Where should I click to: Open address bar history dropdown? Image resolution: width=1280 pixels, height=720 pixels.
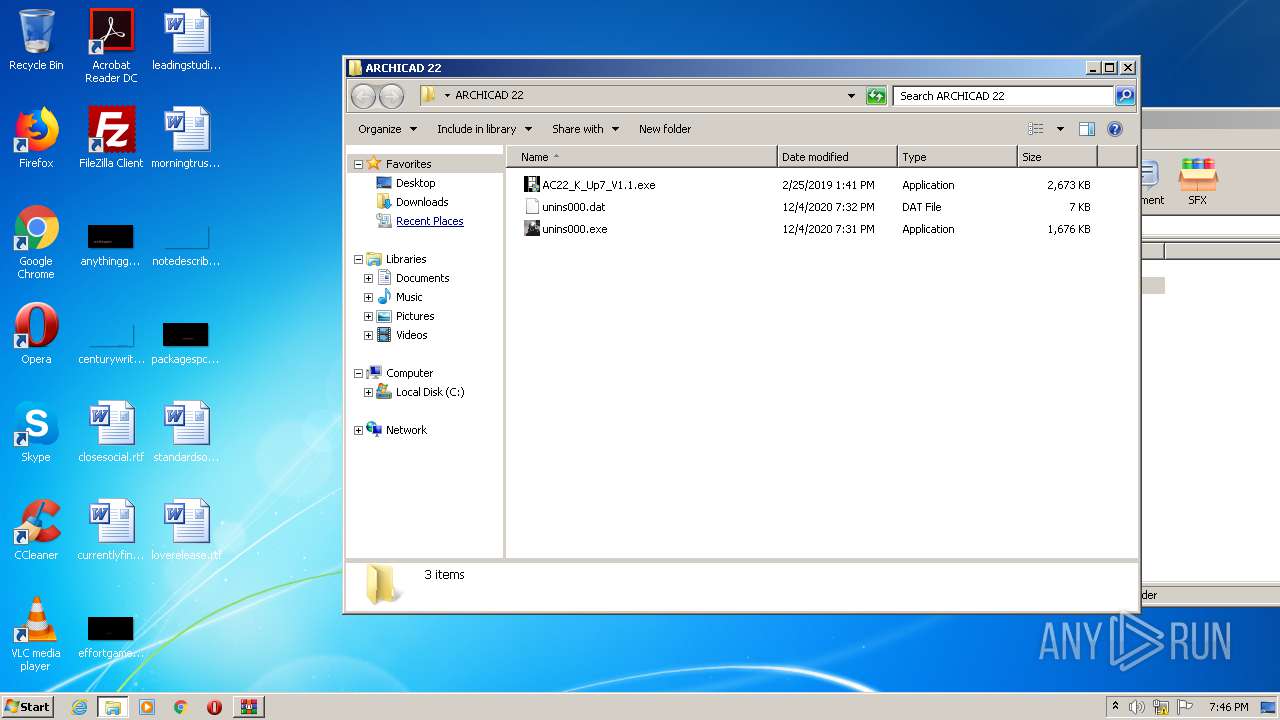(851, 96)
